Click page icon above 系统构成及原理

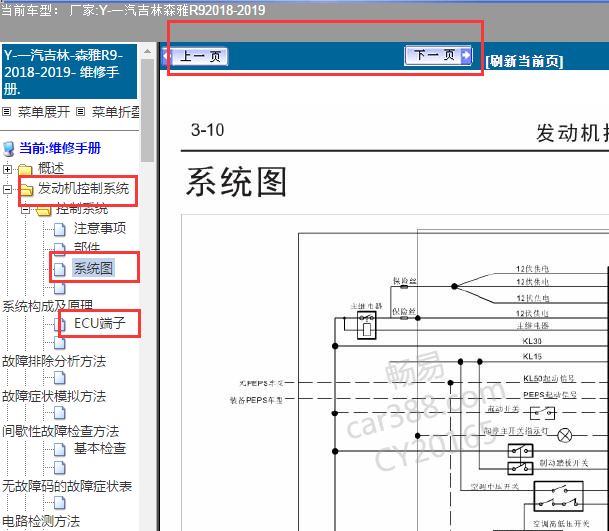59,288
